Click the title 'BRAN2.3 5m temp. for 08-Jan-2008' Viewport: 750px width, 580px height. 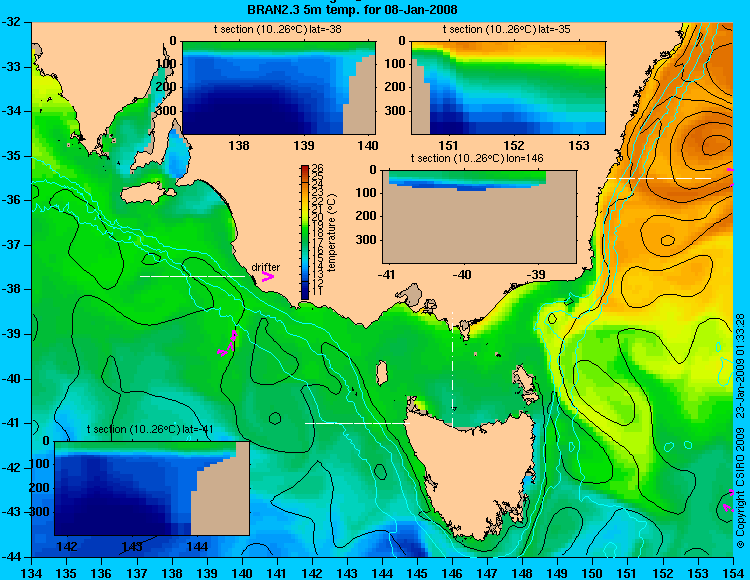click(352, 10)
